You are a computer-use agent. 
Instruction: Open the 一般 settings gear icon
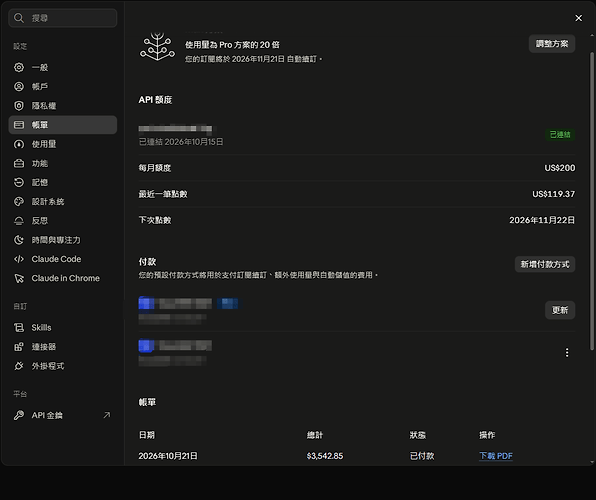pyautogui.click(x=19, y=67)
